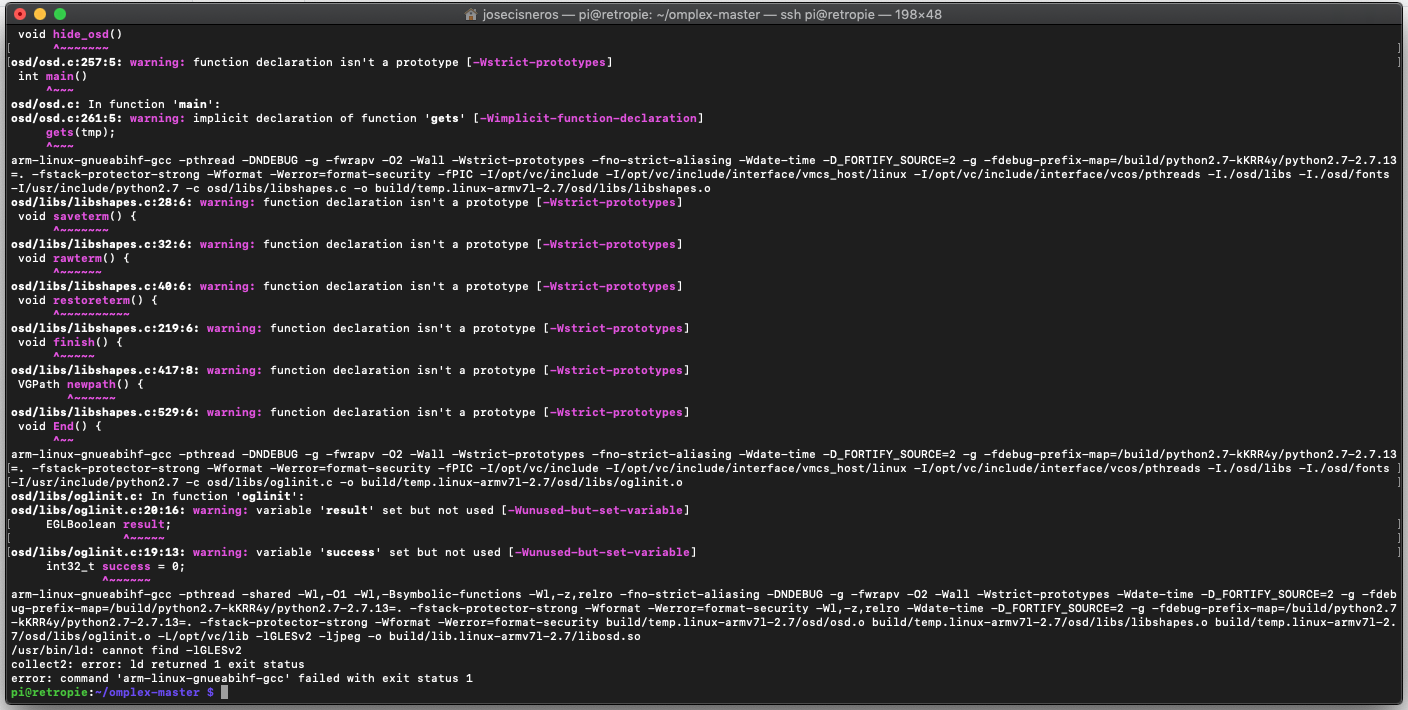
Task: Minimize the Terminal window with yellow button
Action: click(40, 15)
